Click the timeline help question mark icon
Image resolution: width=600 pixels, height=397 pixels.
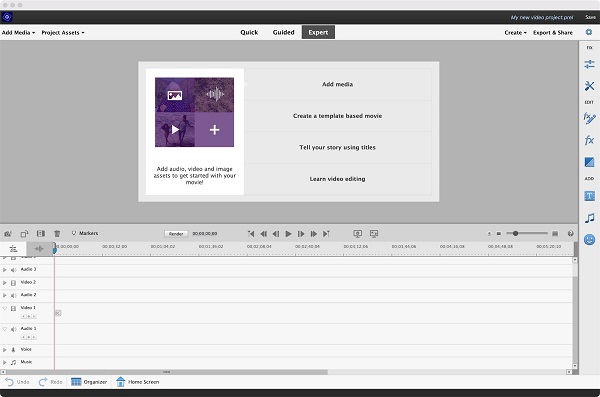pyautogui.click(x=571, y=234)
